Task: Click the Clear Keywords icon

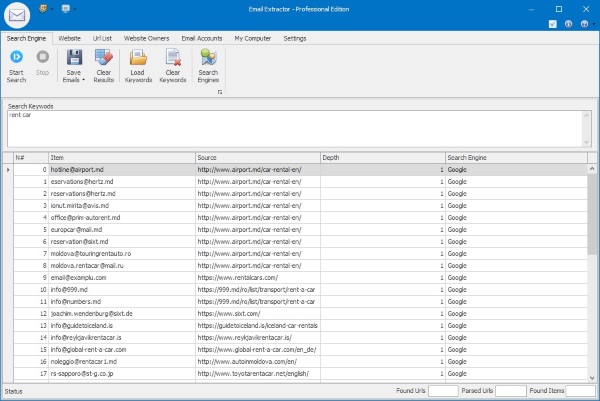Action: pyautogui.click(x=173, y=57)
